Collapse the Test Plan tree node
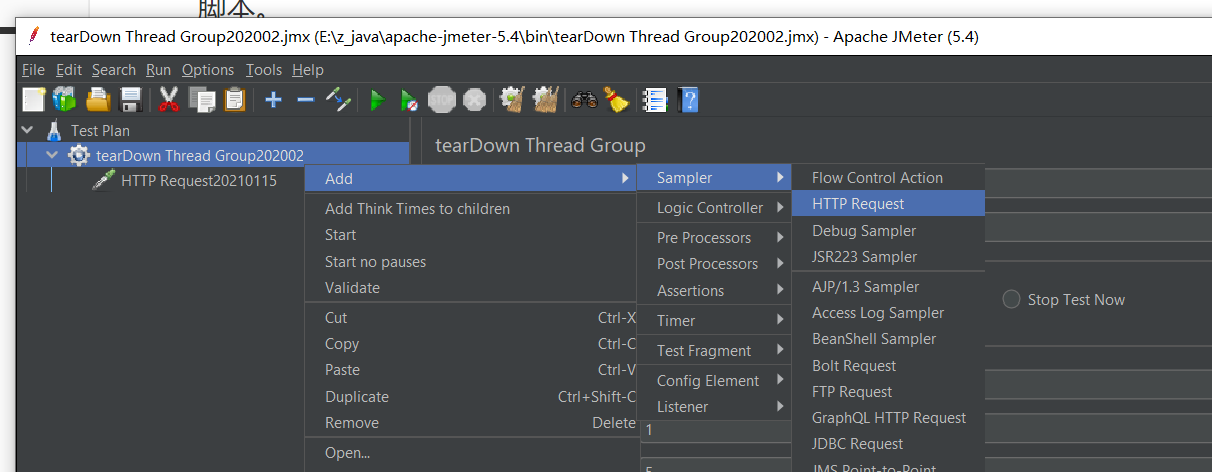Viewport: 1212px width, 472px height. click(x=27, y=130)
